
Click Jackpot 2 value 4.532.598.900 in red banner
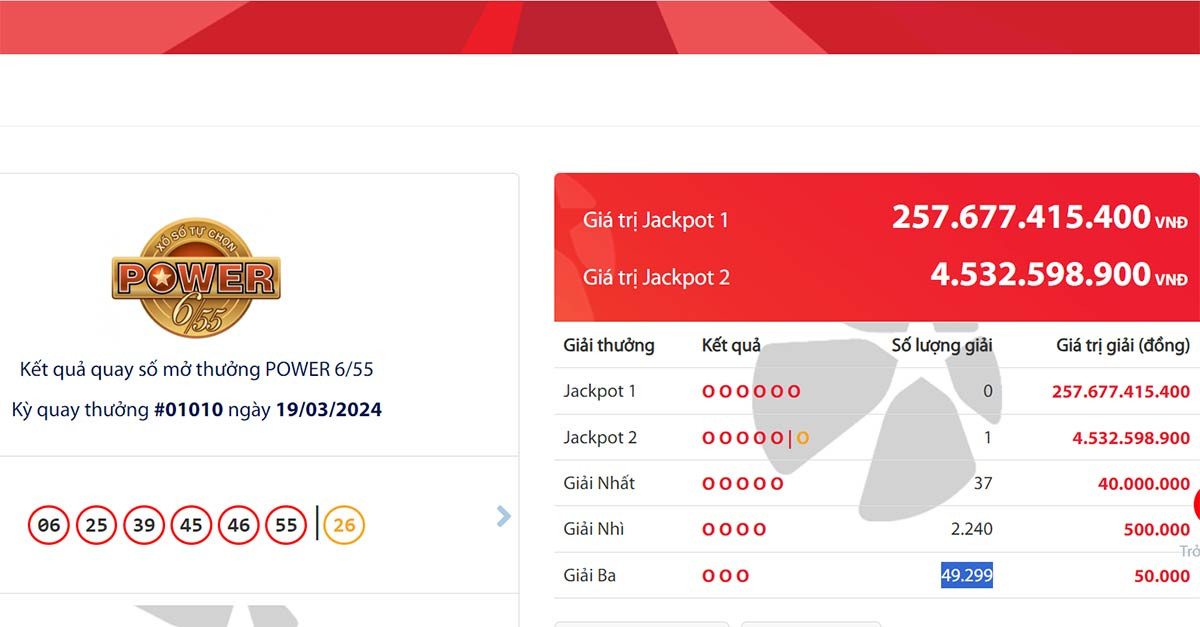click(x=1040, y=275)
